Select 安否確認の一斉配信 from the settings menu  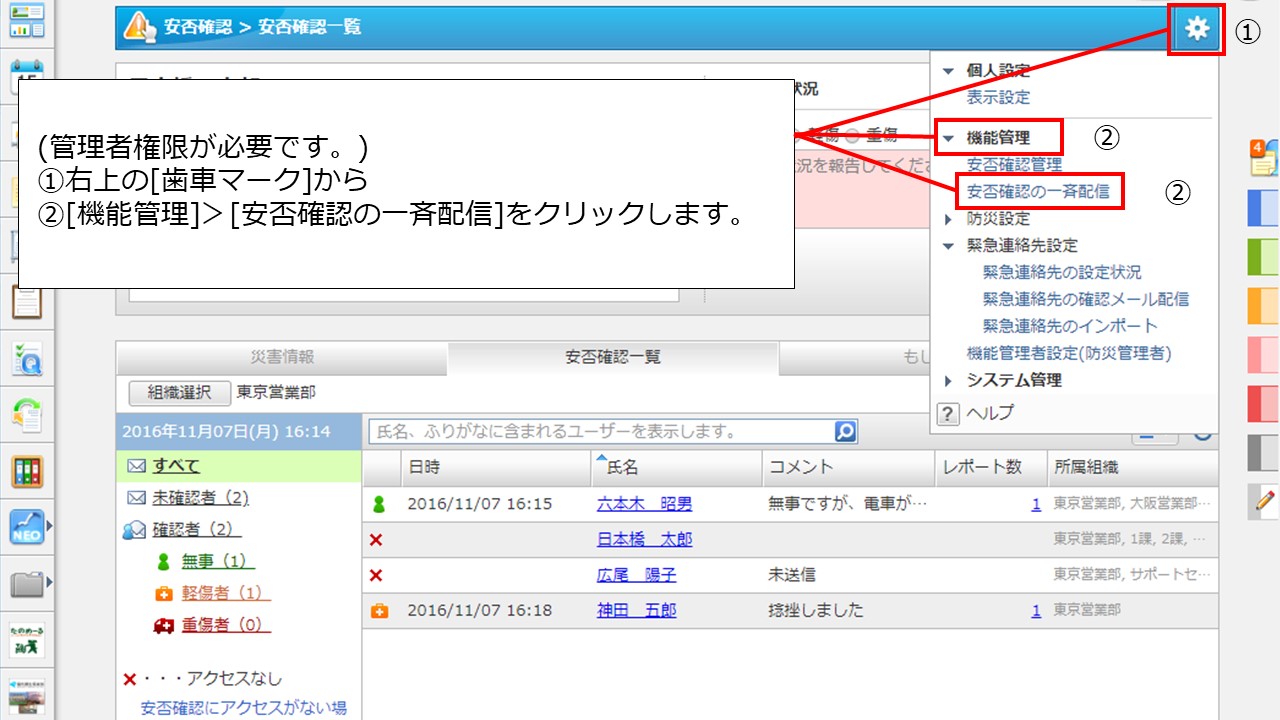[1037, 191]
